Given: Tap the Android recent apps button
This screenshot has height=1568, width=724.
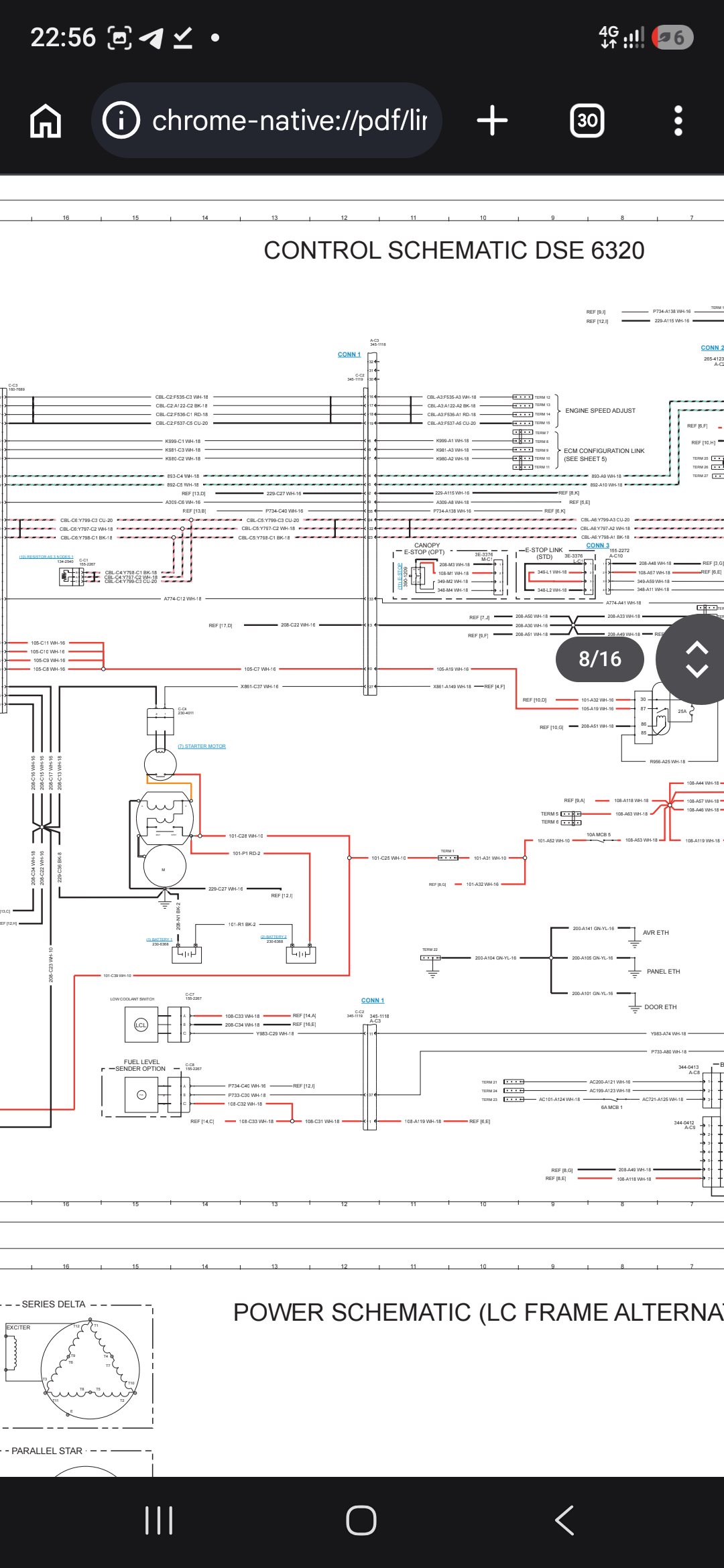Looking at the screenshot, I should (x=159, y=1520).
